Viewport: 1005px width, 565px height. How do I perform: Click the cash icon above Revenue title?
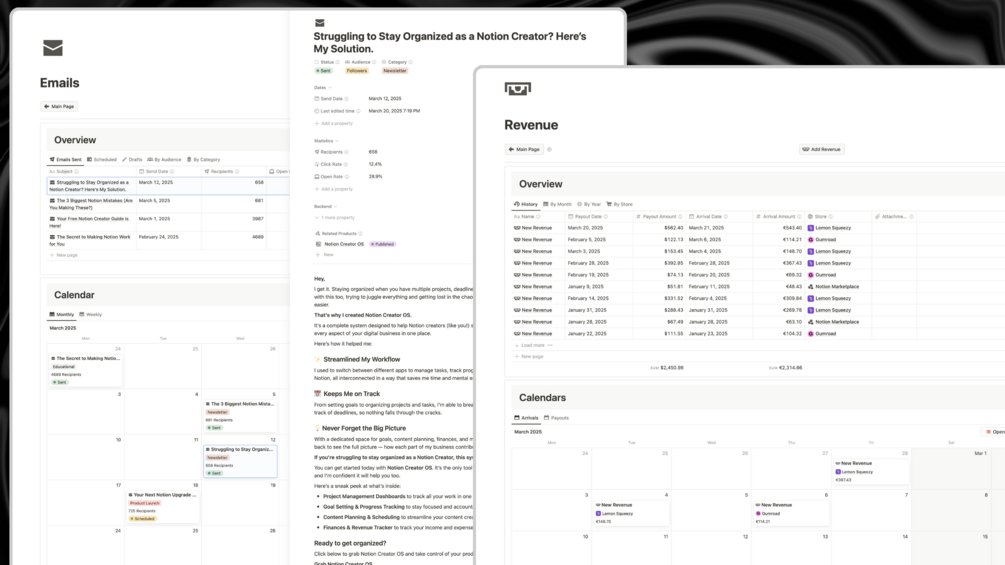517,88
